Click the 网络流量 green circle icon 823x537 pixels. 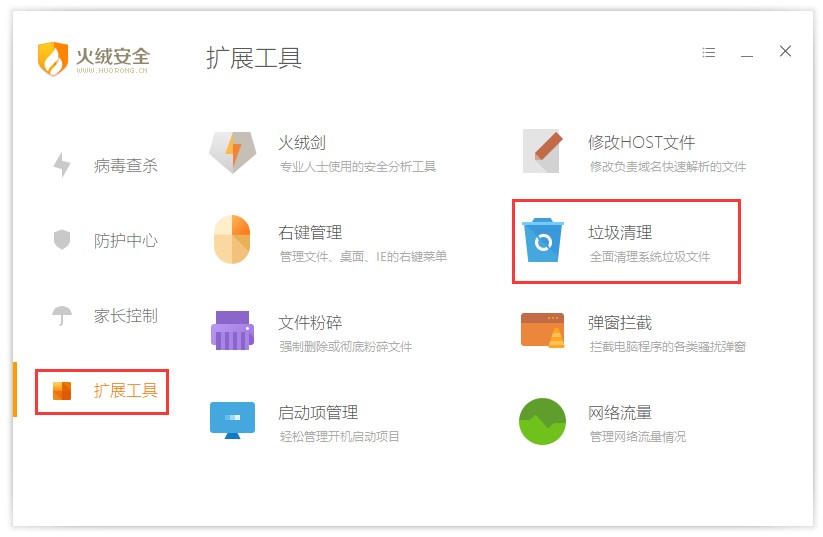coord(543,420)
